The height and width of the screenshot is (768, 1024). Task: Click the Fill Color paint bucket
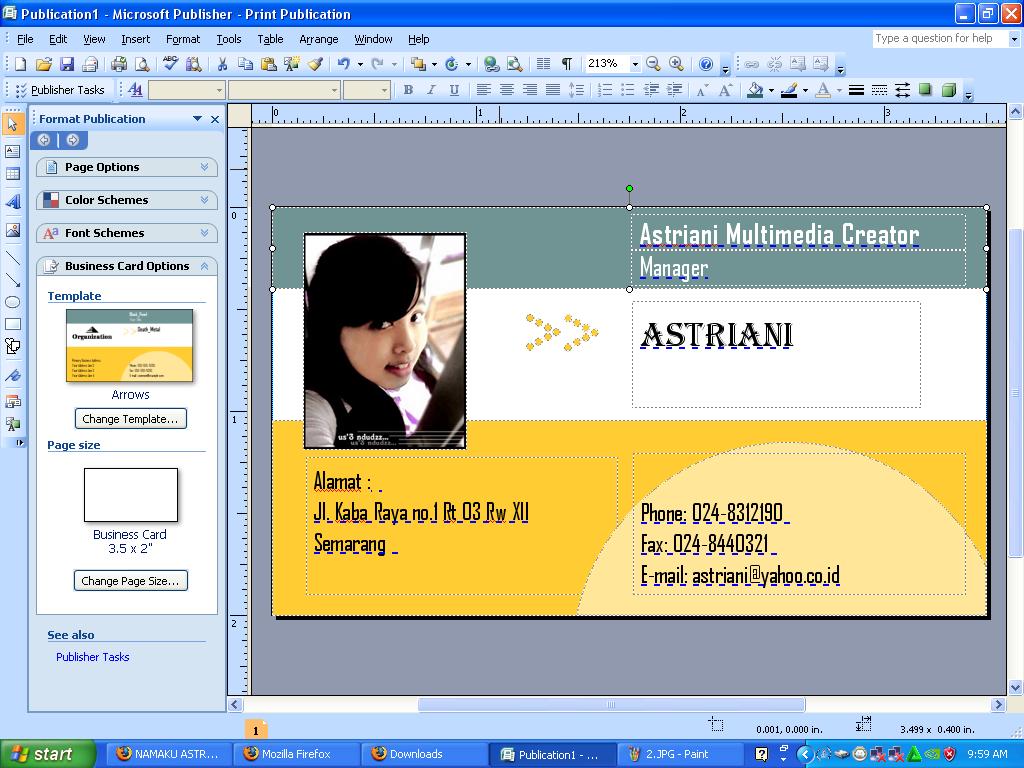click(x=756, y=90)
